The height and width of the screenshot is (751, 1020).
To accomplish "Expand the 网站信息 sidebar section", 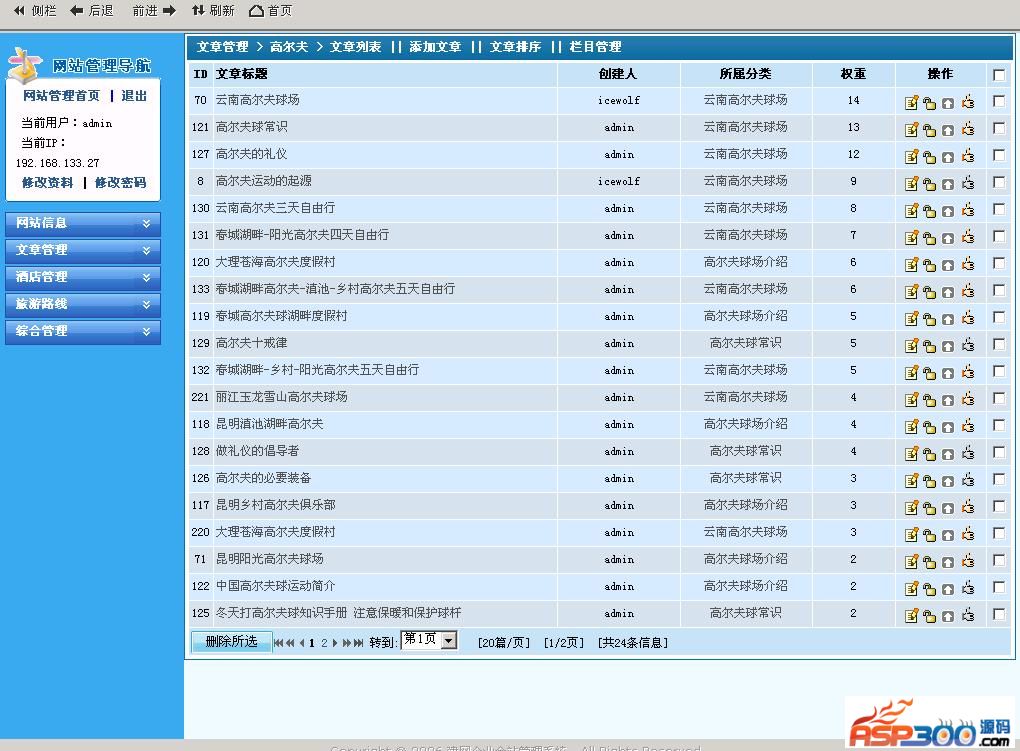I will click(83, 223).
